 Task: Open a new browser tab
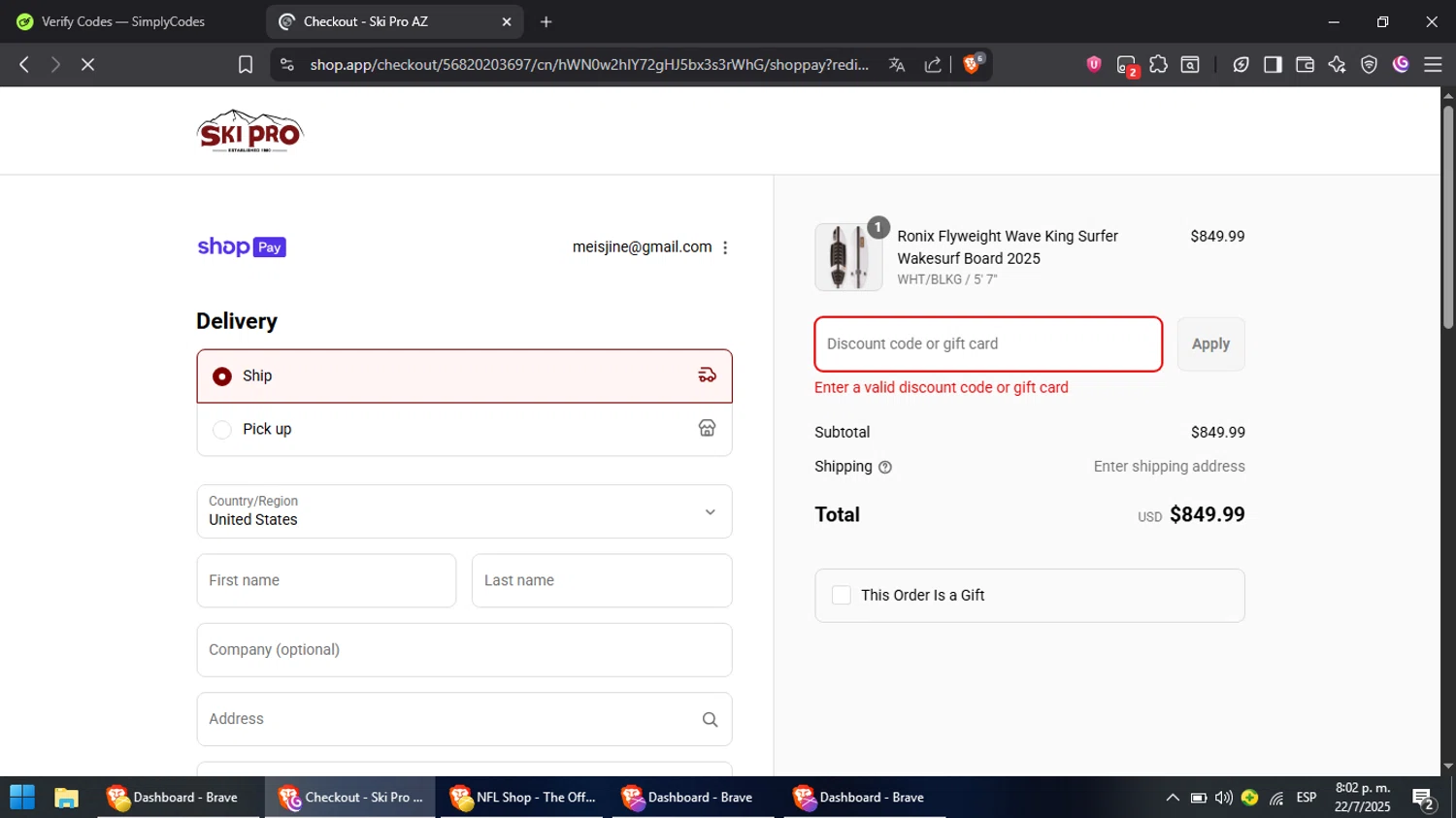coord(546,21)
